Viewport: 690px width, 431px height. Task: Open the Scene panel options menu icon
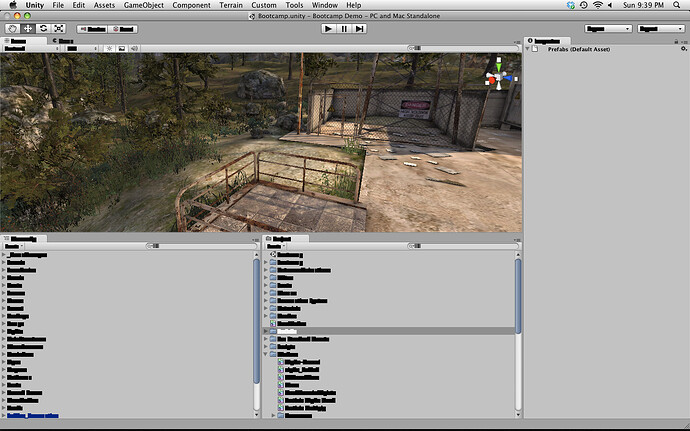(517, 42)
